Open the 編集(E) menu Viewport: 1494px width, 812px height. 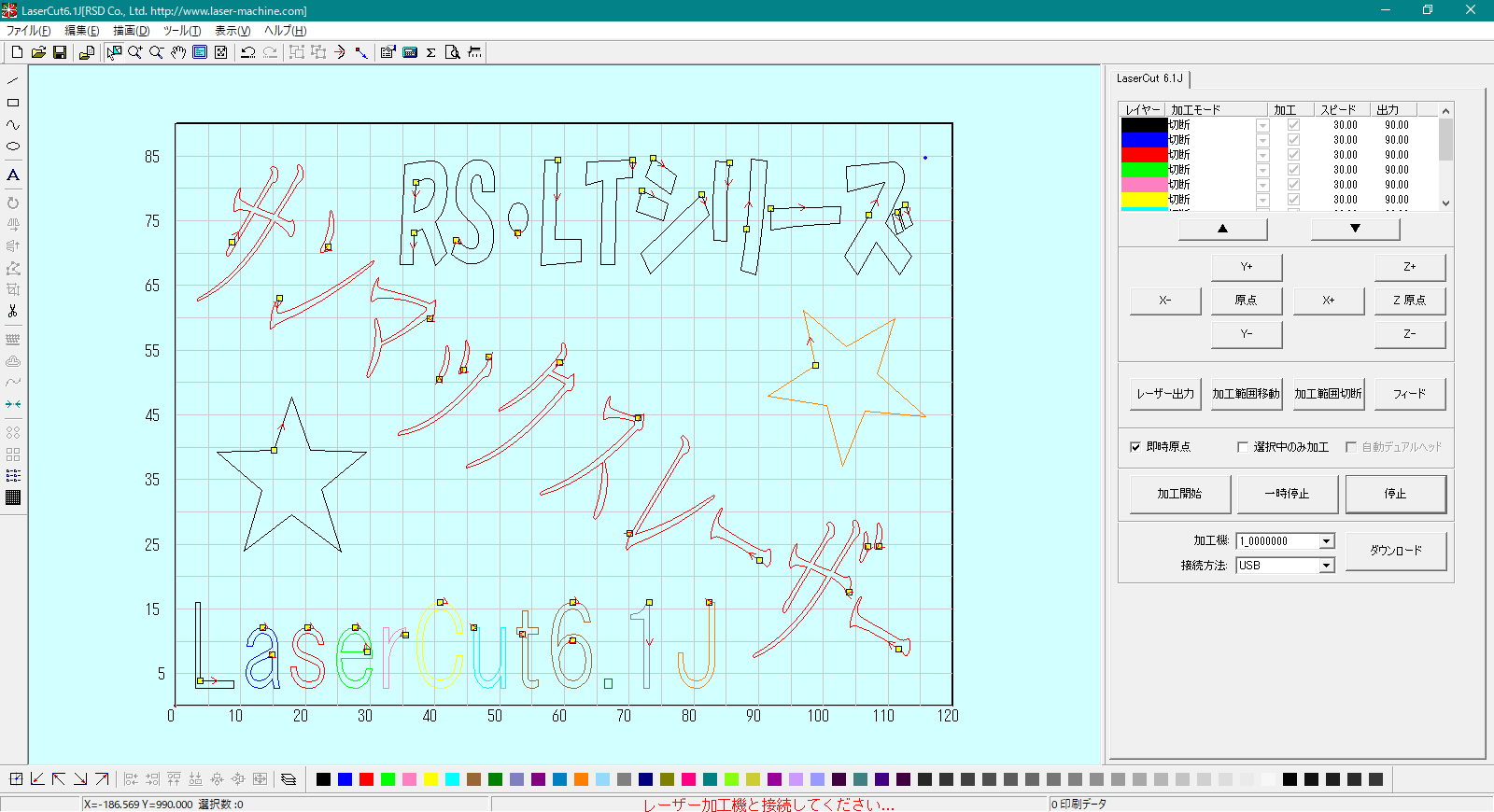coord(81,31)
